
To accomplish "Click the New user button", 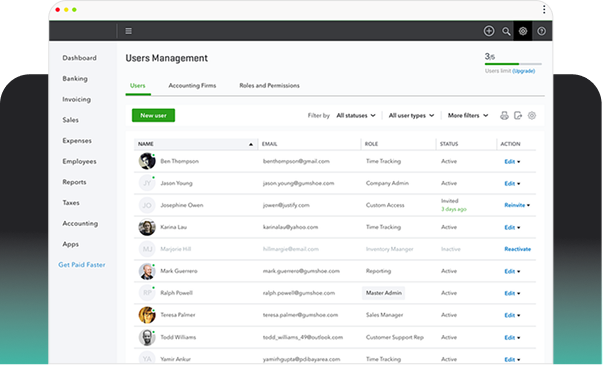I will pos(153,115).
